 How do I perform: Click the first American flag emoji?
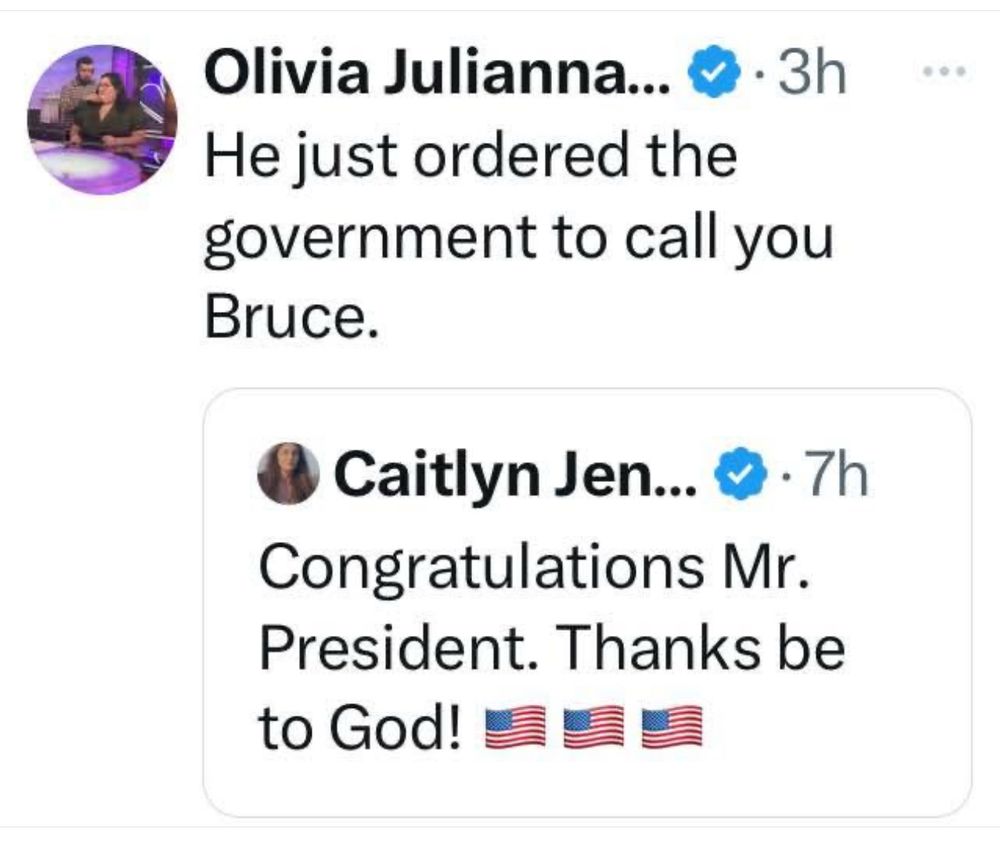pos(515,727)
